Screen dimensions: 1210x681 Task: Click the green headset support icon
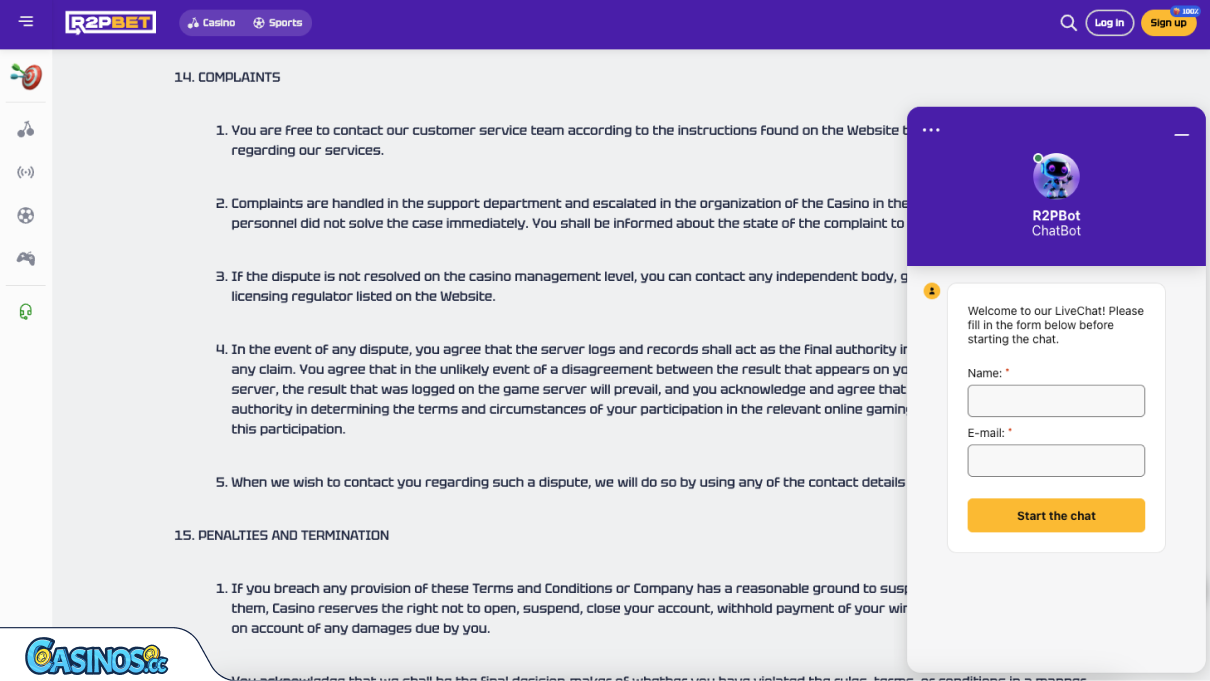tap(26, 312)
